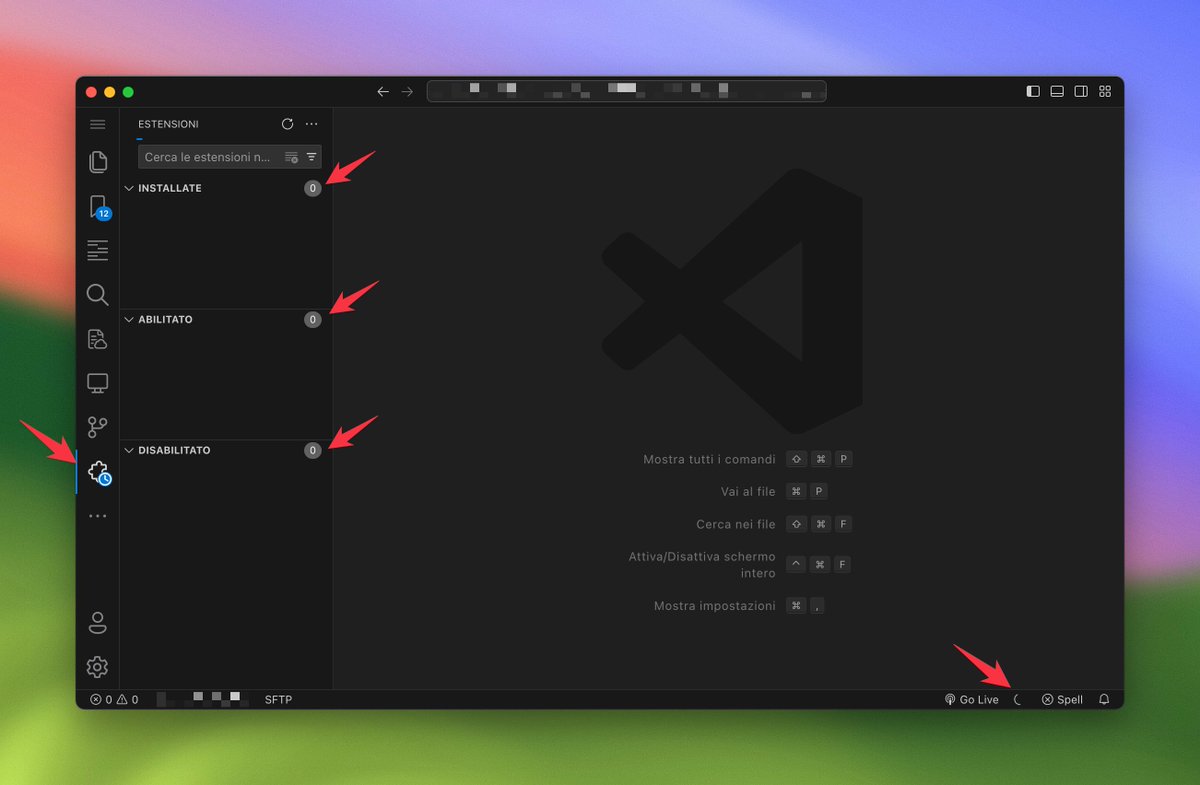Open the Search view magnifier

coord(97,295)
